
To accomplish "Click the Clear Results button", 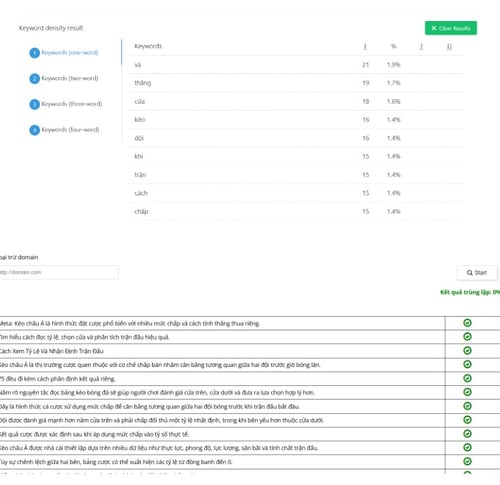I will point(451,28).
